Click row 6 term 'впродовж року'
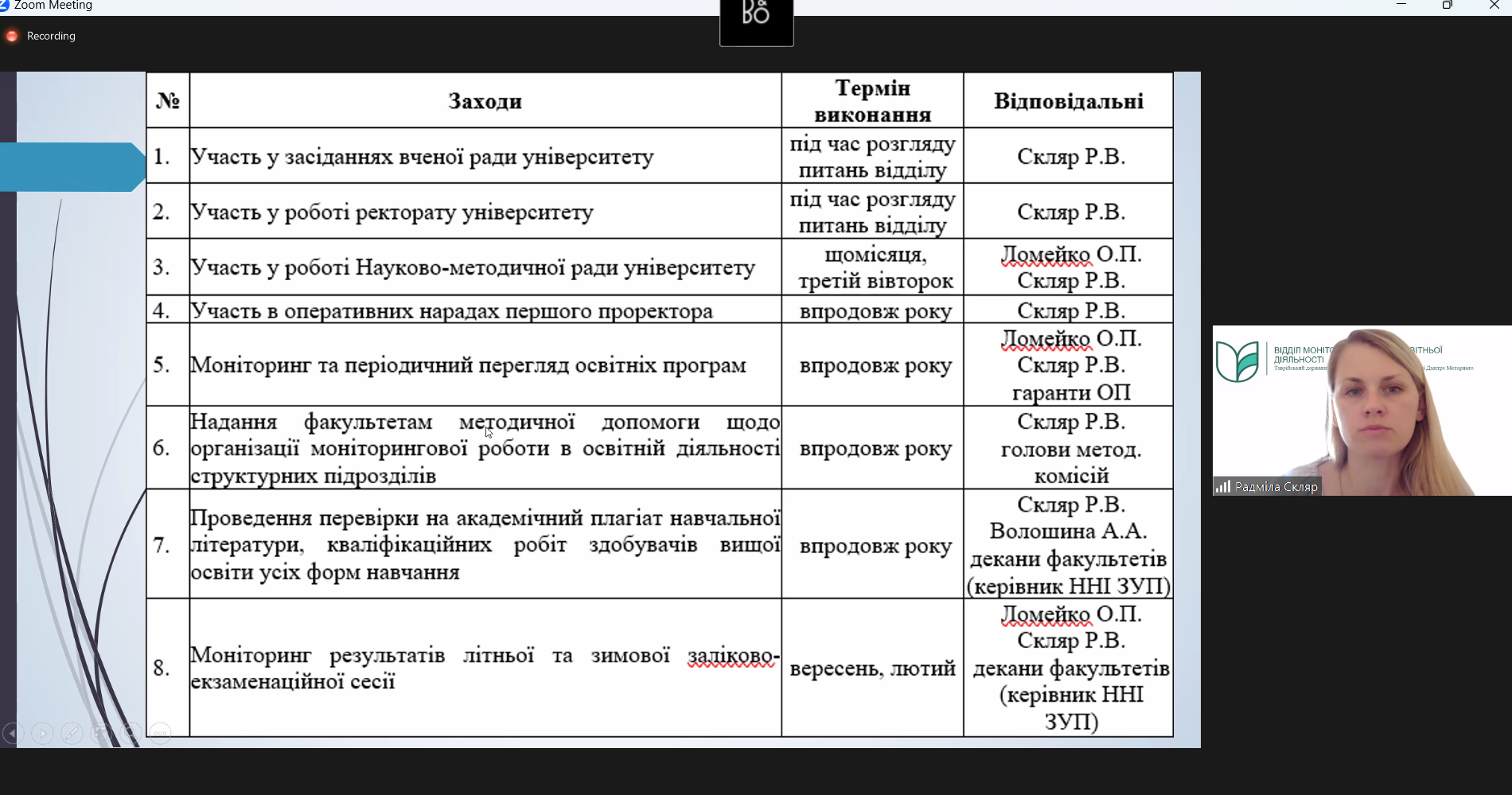Image resolution: width=1512 pixels, height=795 pixels. pos(875,449)
